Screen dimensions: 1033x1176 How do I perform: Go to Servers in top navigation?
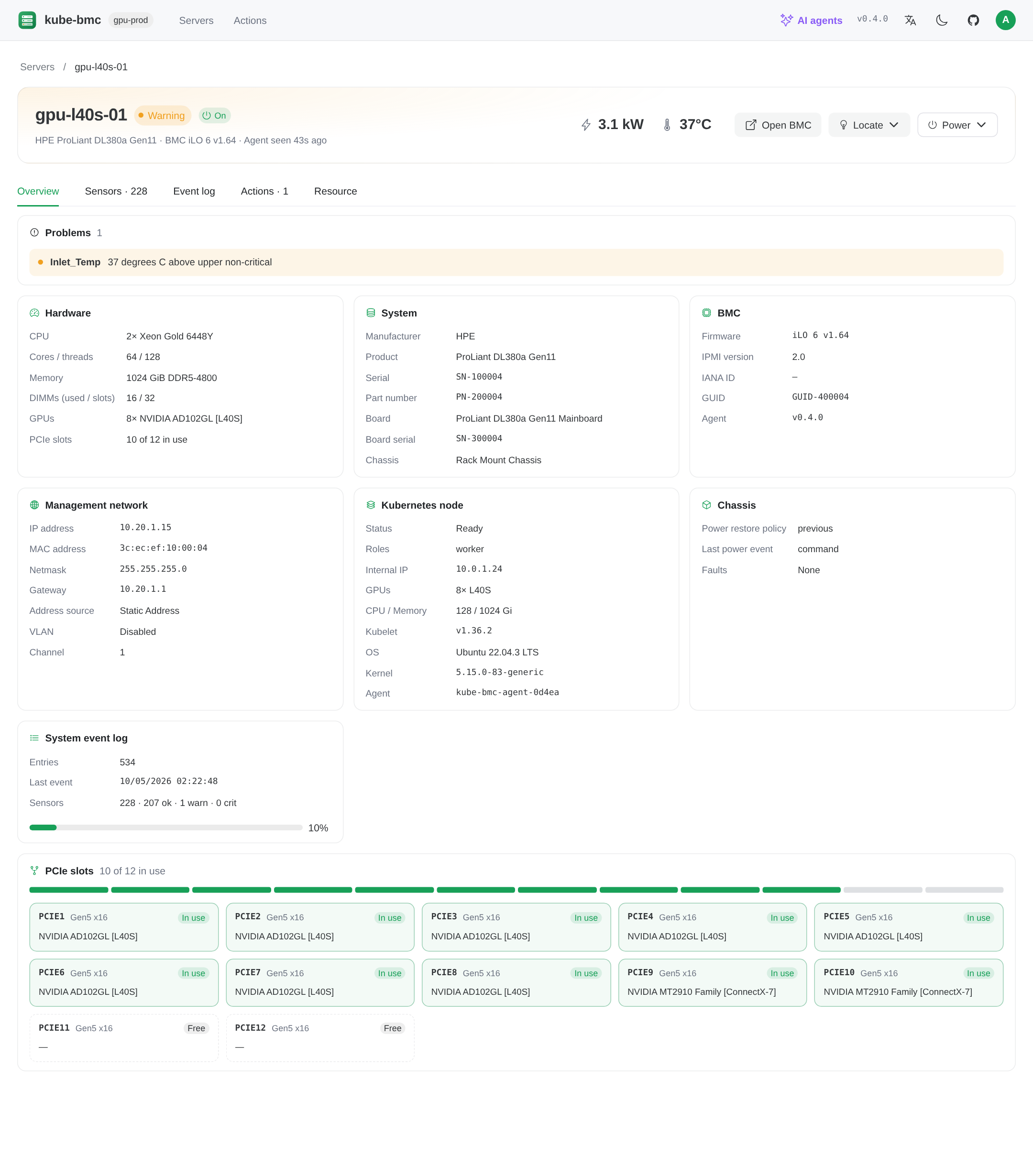click(x=196, y=21)
